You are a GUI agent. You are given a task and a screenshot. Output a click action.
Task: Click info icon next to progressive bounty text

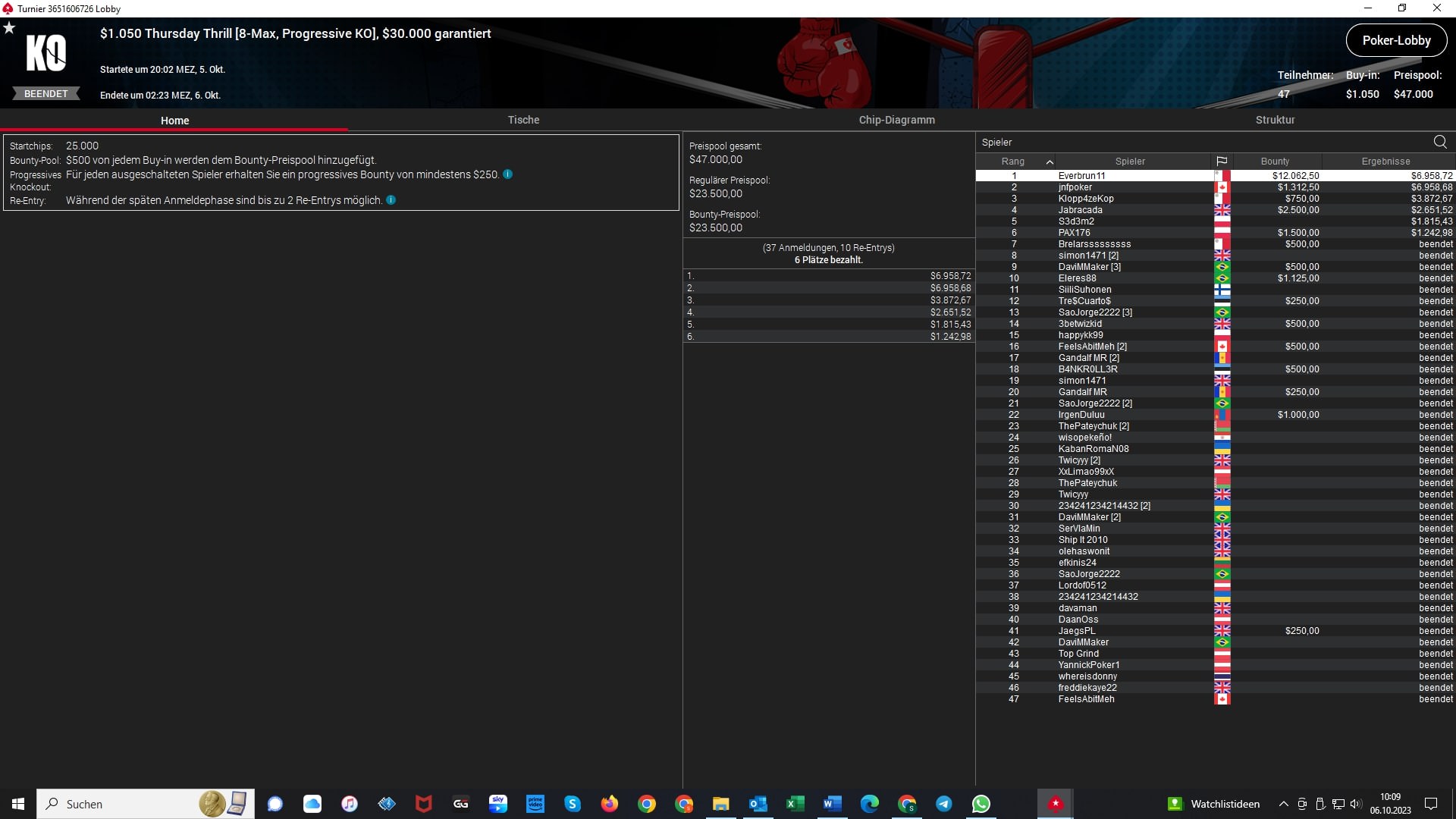[x=508, y=174]
